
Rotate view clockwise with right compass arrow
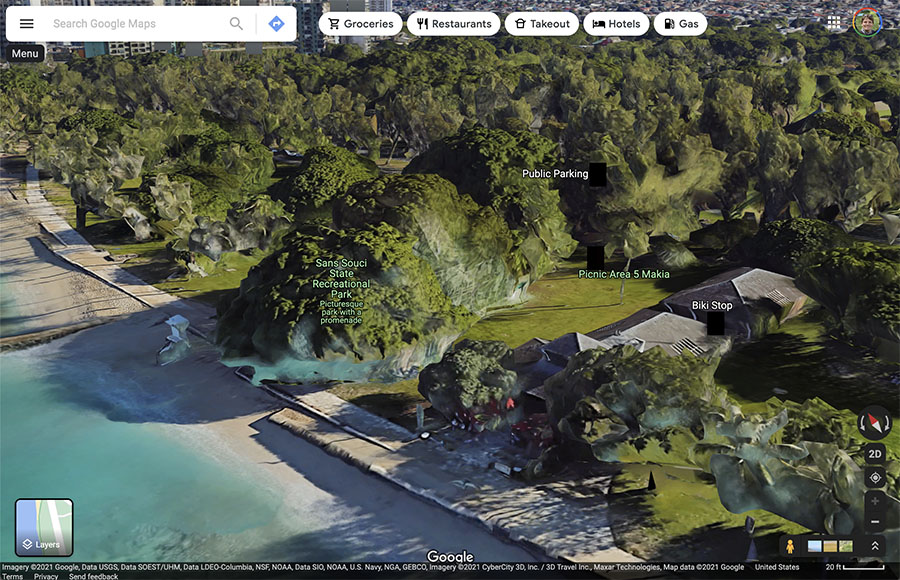[887, 423]
